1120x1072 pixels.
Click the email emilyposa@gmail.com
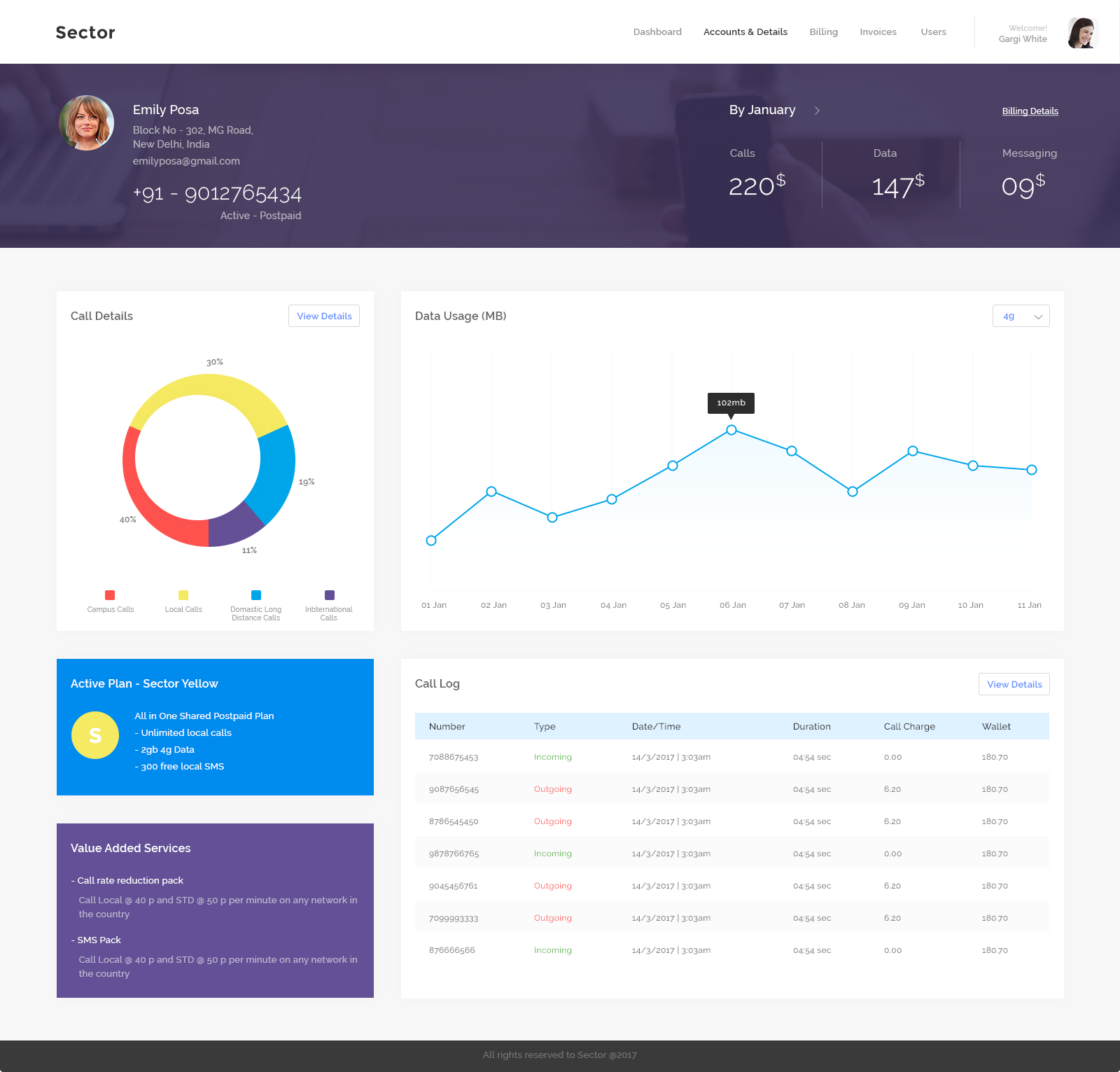point(186,161)
